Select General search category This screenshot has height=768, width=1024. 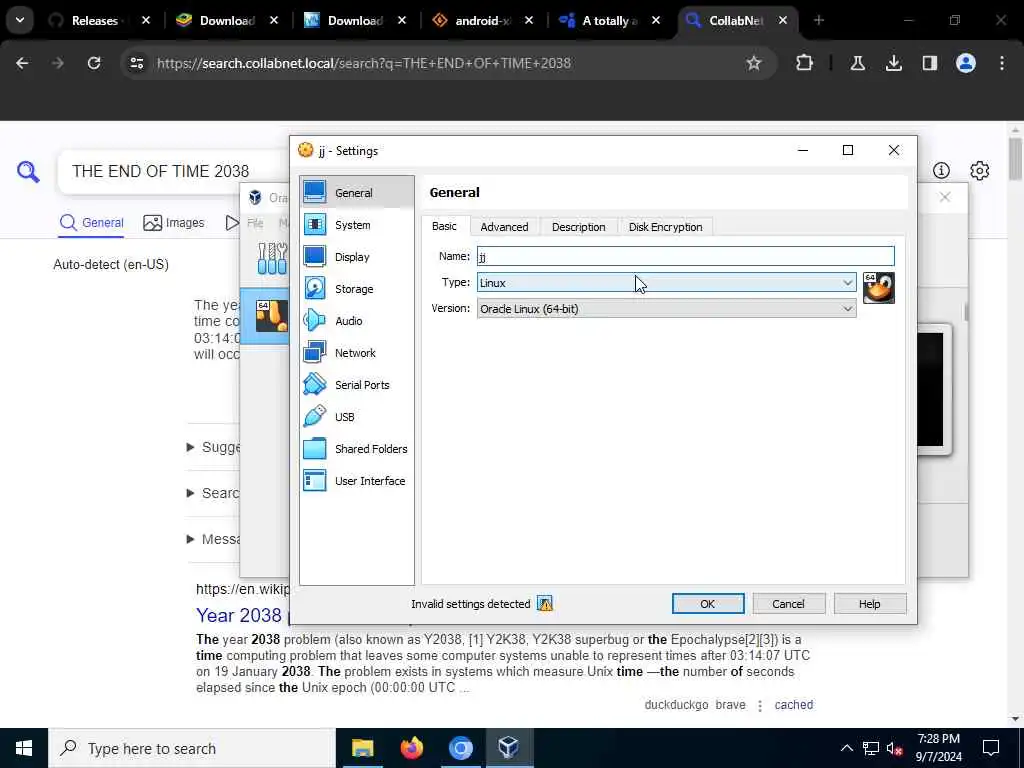pos(91,223)
